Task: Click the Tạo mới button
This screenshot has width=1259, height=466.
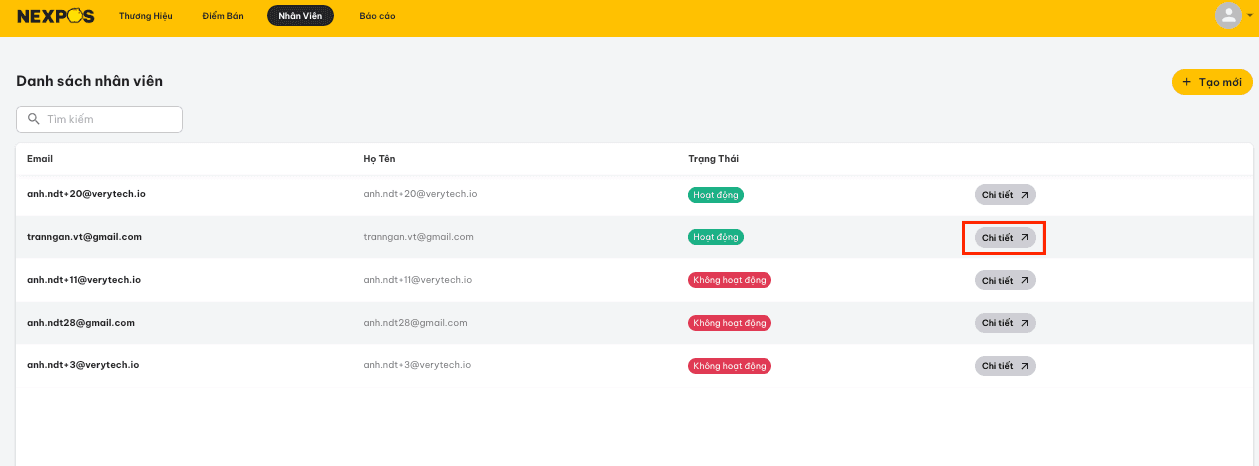Action: [x=1212, y=82]
